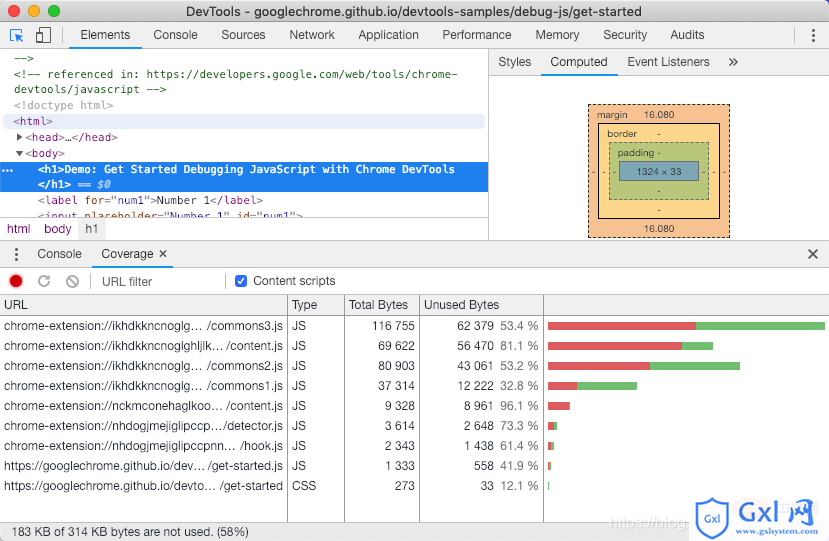Image resolution: width=829 pixels, height=541 pixels.
Task: Select the commons1.js coverage row
Action: 414,386
